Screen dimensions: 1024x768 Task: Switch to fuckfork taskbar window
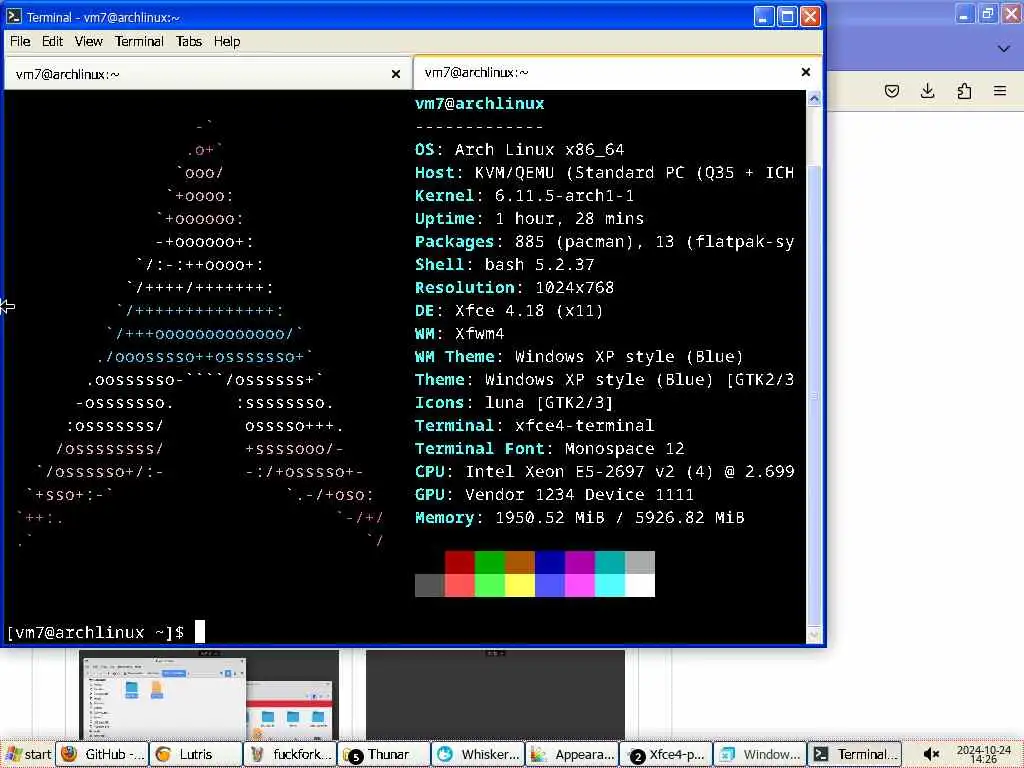[x=290, y=754]
